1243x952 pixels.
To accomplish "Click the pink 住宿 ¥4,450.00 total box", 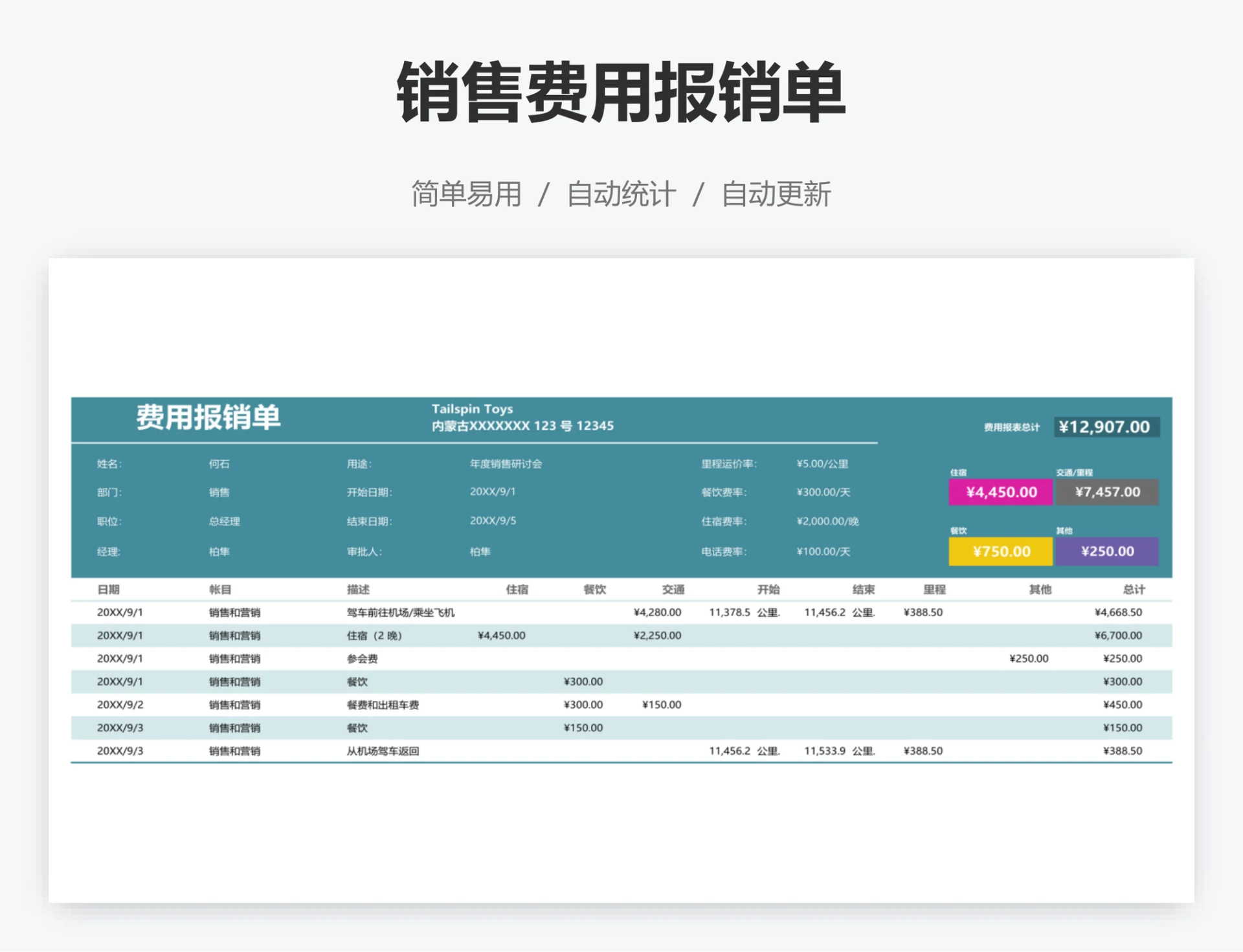I will (1000, 493).
